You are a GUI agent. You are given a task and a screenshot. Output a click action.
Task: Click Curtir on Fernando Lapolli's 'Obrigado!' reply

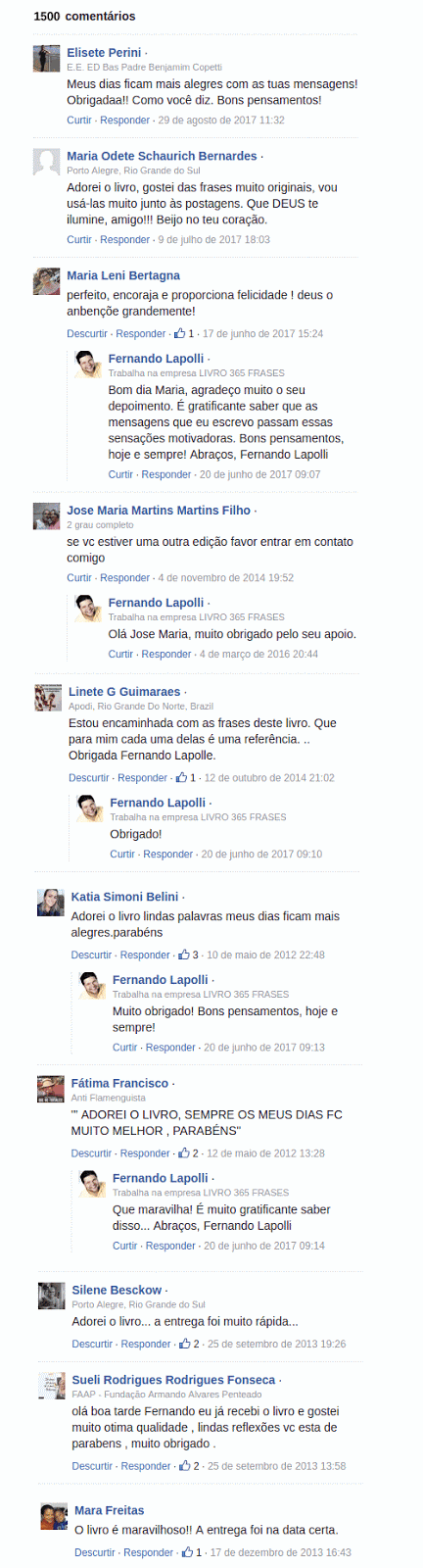[x=122, y=854]
